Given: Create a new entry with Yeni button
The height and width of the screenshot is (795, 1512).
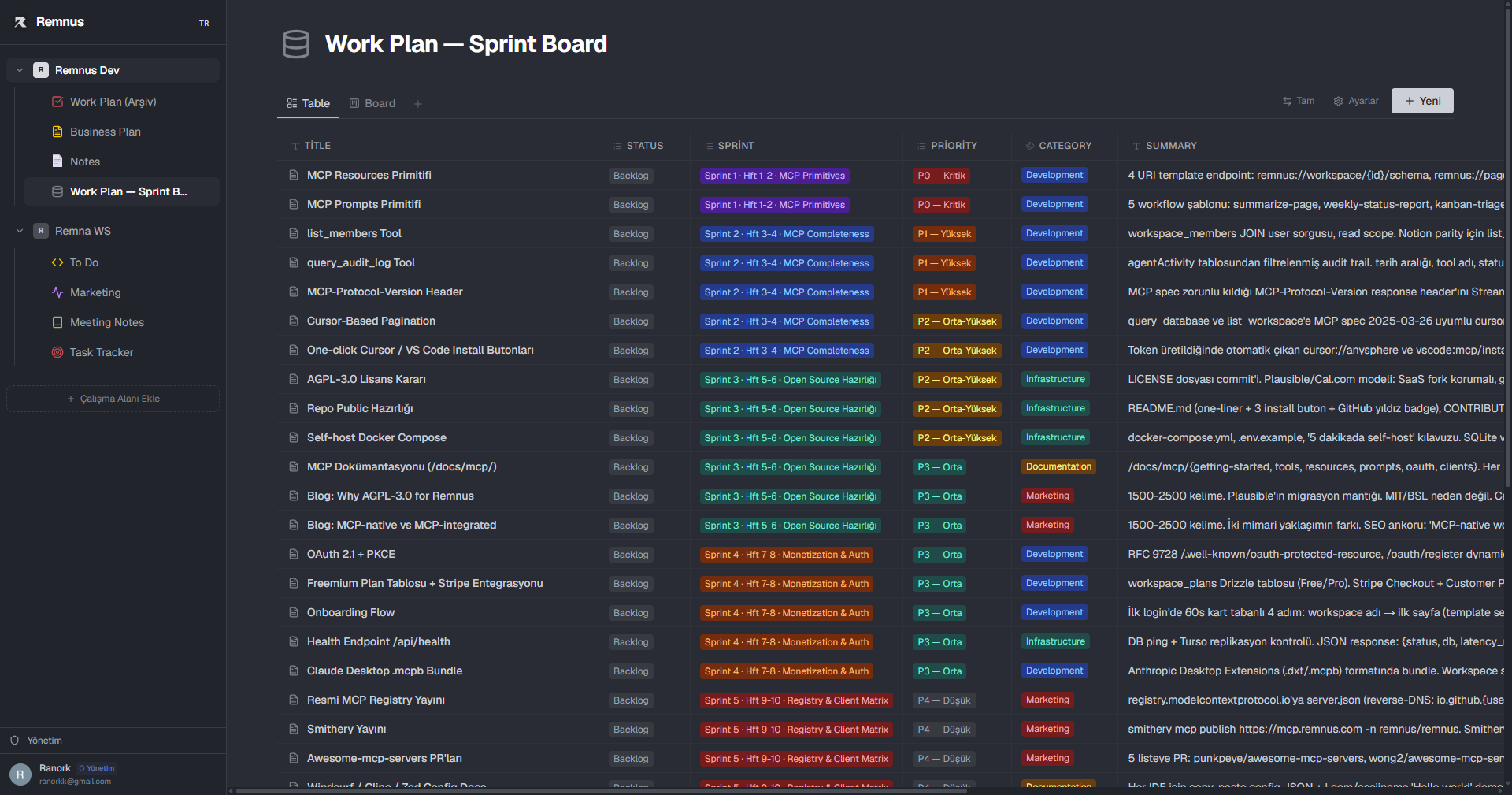Looking at the screenshot, I should (x=1422, y=101).
